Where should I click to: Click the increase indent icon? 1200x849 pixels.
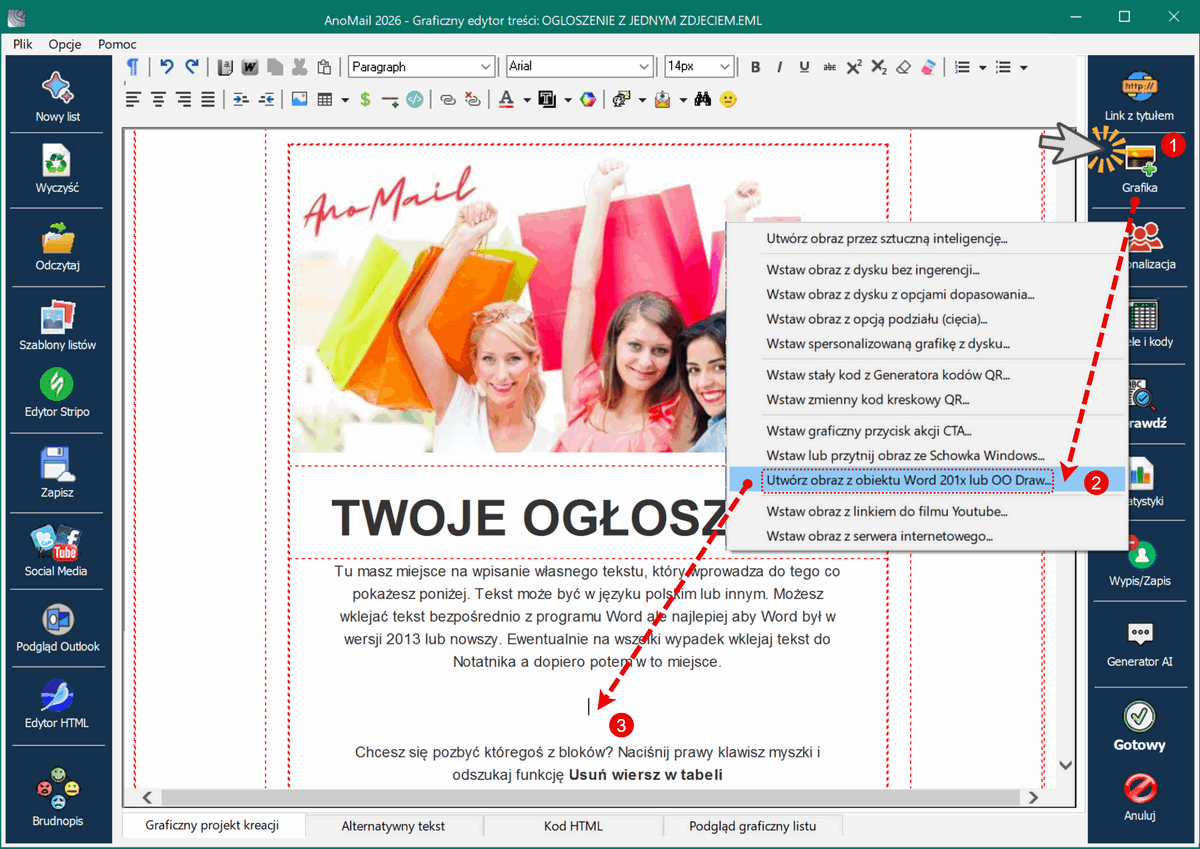pos(241,99)
